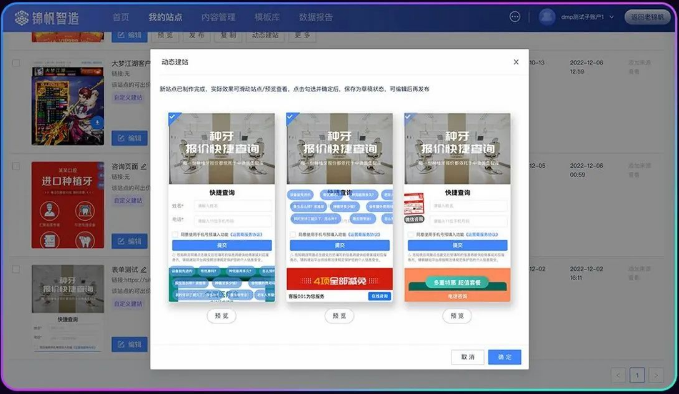Click 编辑 button for 大梦江湖 site
The height and width of the screenshot is (394, 679).
click(129, 138)
